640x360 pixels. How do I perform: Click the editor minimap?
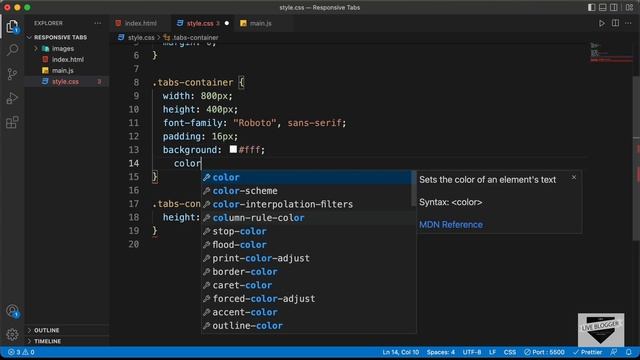(x=611, y=53)
